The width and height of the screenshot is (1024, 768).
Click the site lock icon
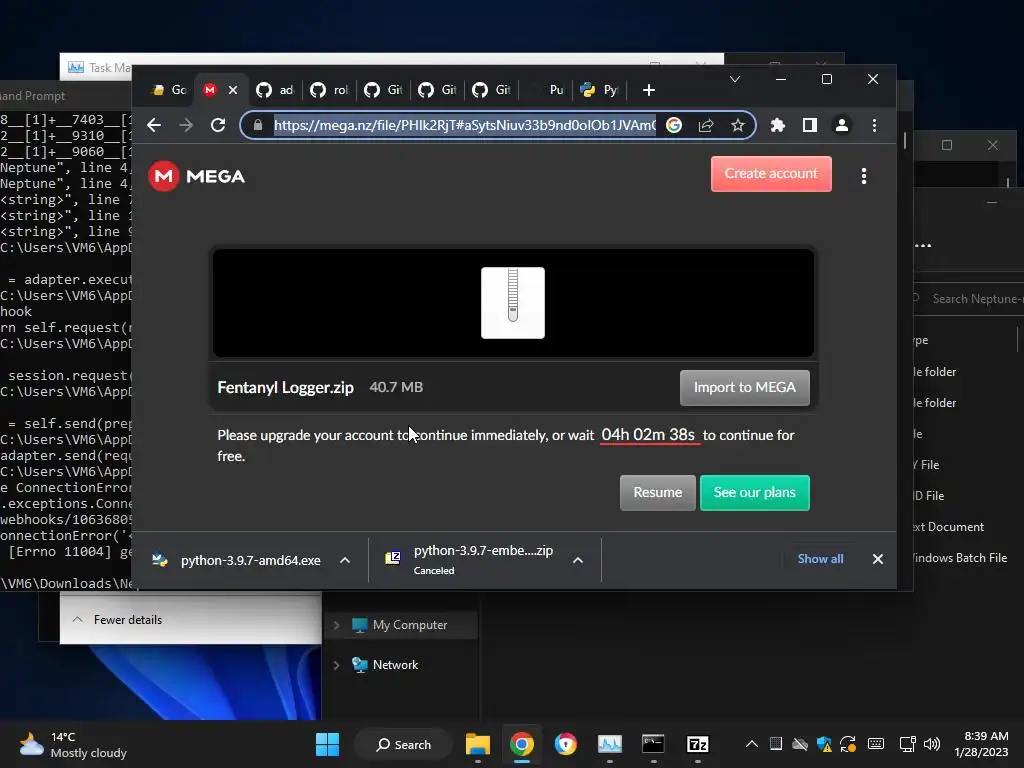click(x=258, y=125)
